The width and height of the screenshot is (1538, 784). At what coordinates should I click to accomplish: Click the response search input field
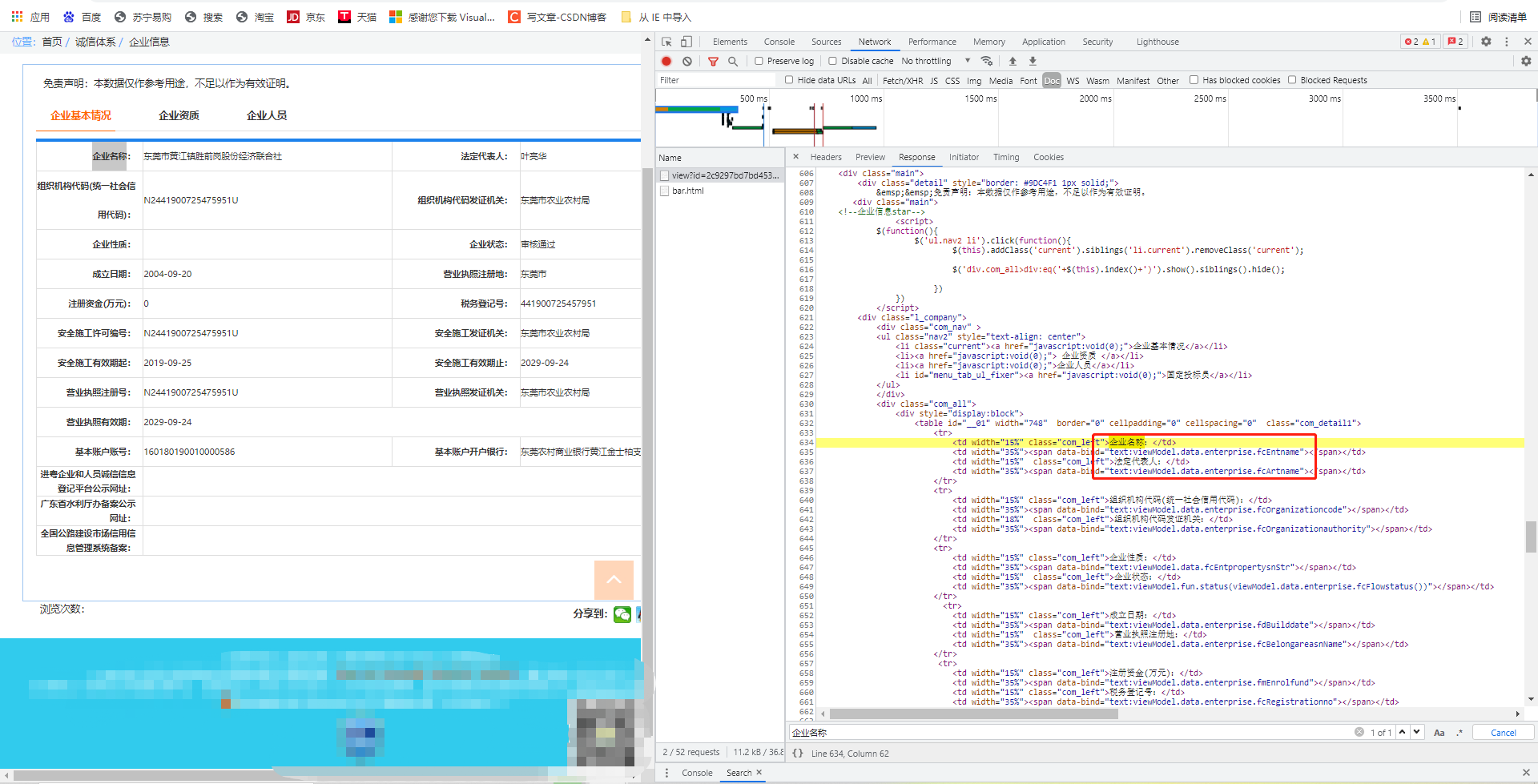point(1070,732)
